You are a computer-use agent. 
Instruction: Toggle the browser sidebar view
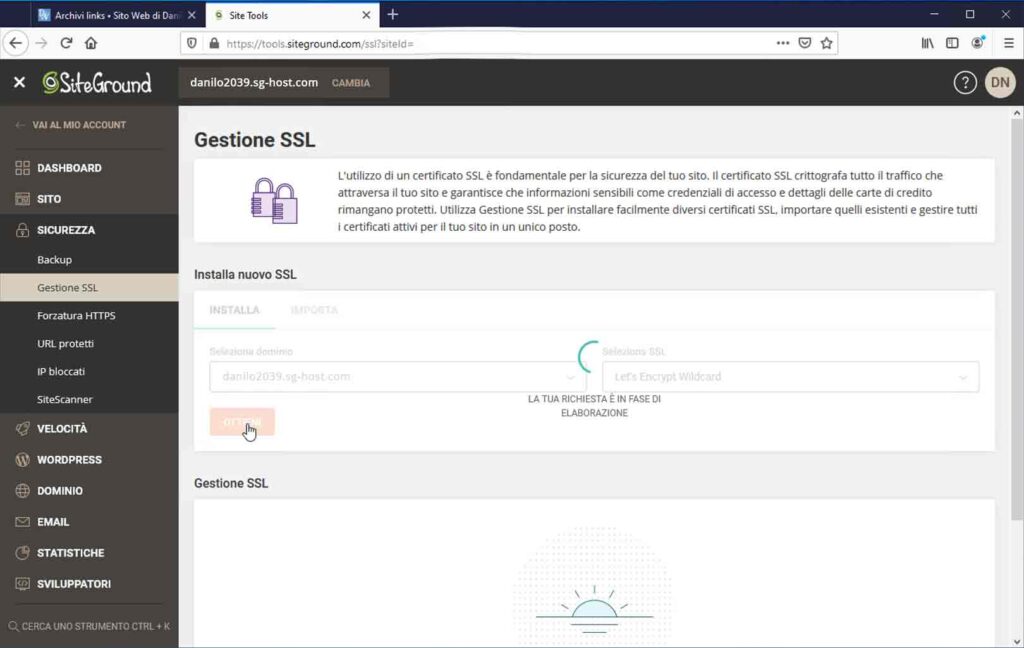[952, 43]
